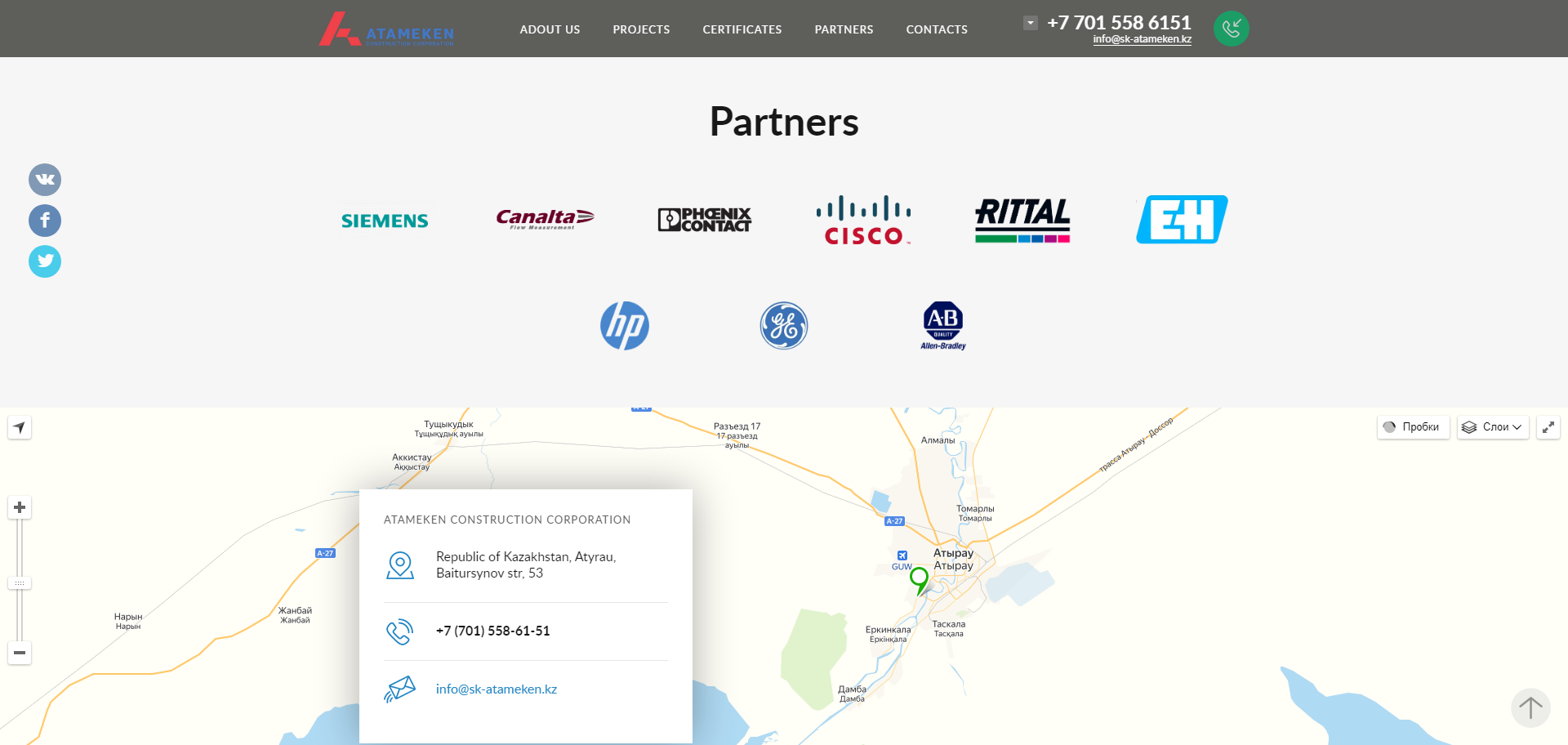Click the Разъезд 17 label on map

737,426
